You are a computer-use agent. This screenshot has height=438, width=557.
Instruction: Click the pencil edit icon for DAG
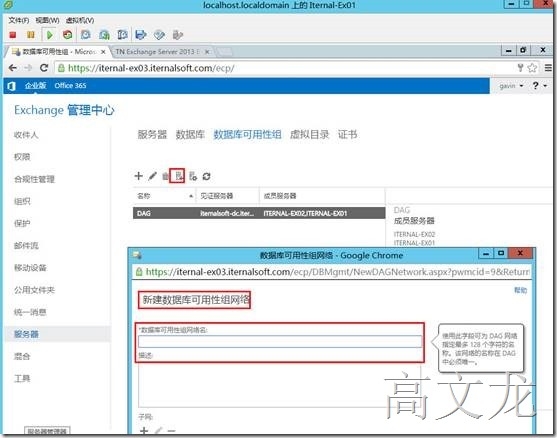152,176
